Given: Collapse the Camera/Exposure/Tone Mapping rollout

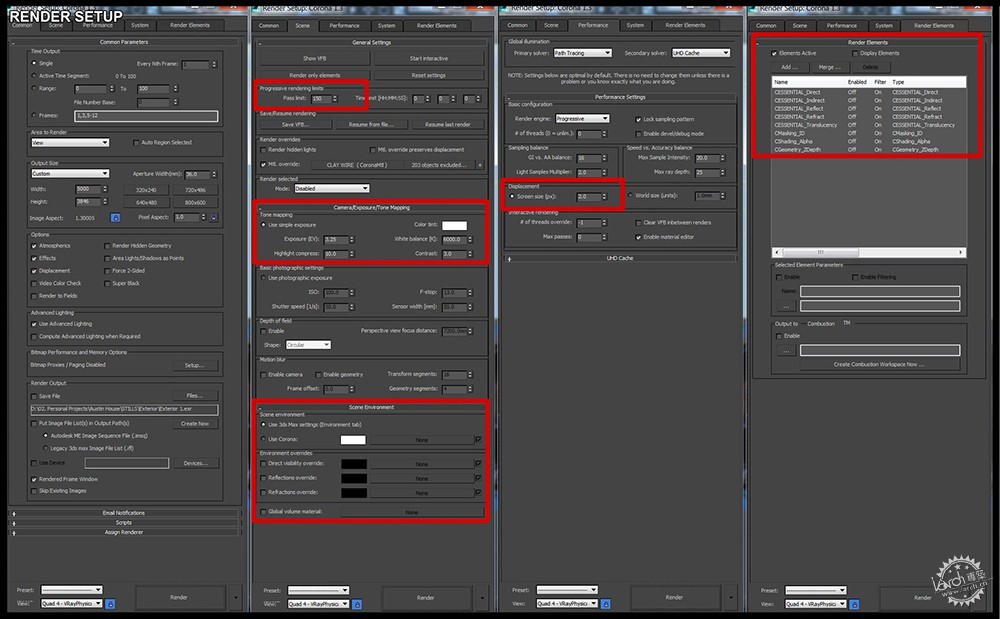Looking at the screenshot, I should pos(371,207).
